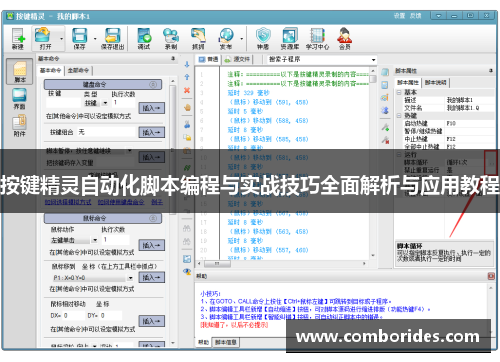Pin the 基本命令 command panel
This screenshot has width=500, height=362.
coord(173,58)
